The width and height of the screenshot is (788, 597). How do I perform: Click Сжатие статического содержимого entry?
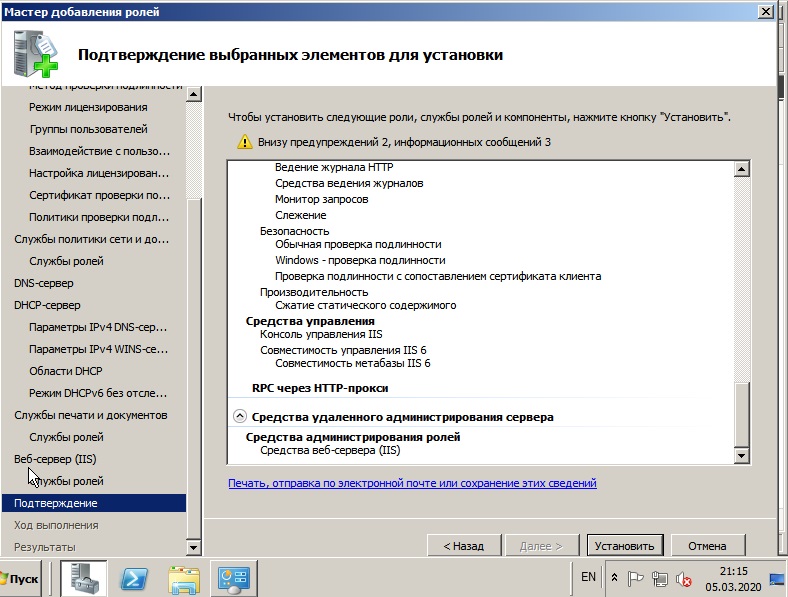click(x=365, y=306)
